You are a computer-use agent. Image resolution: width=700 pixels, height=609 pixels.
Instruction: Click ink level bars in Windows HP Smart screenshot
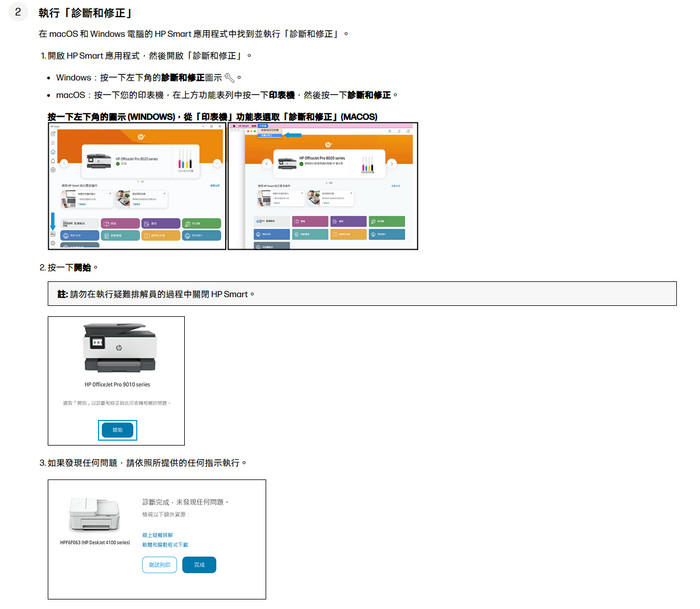pyautogui.click(x=183, y=160)
